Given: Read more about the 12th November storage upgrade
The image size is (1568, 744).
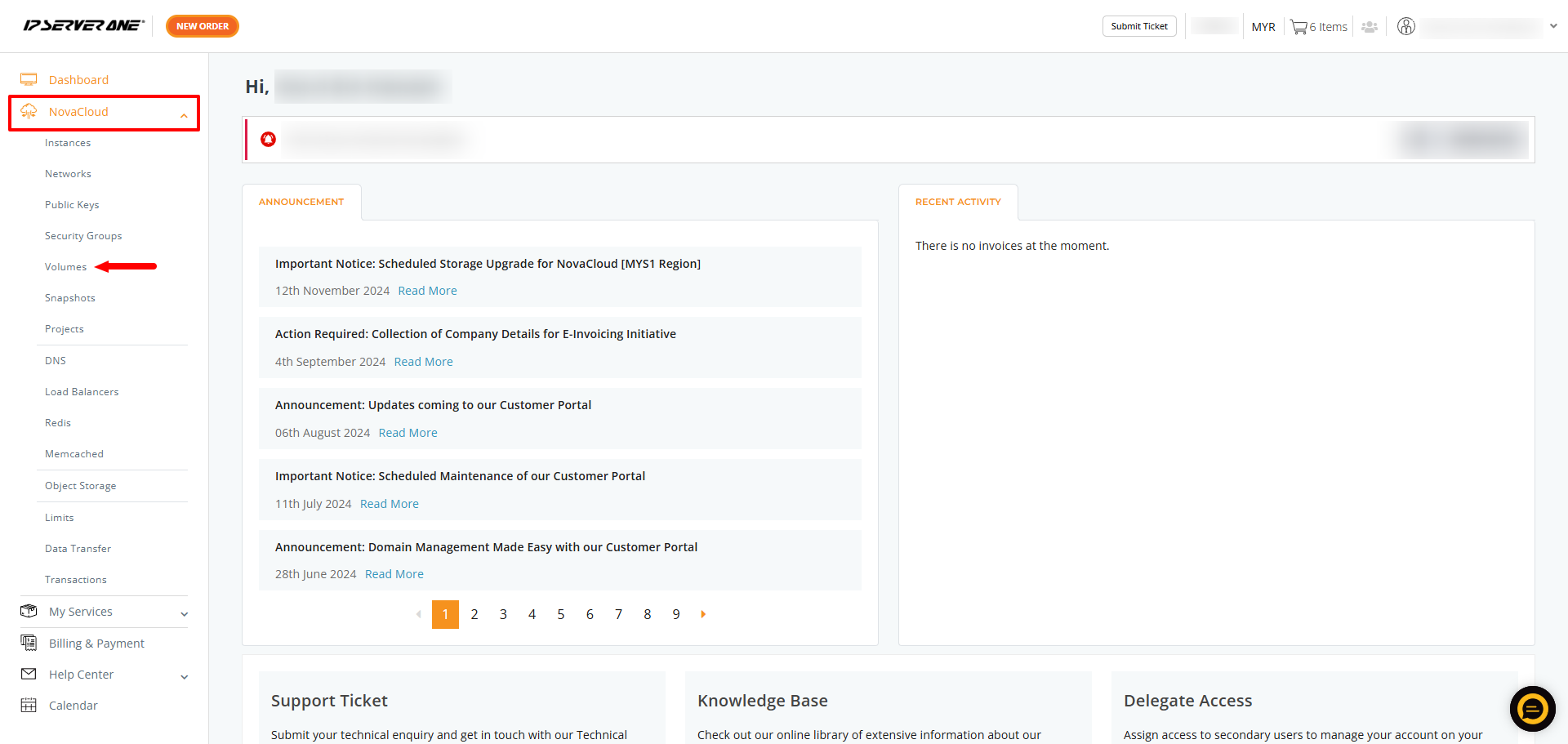Looking at the screenshot, I should pos(427,291).
